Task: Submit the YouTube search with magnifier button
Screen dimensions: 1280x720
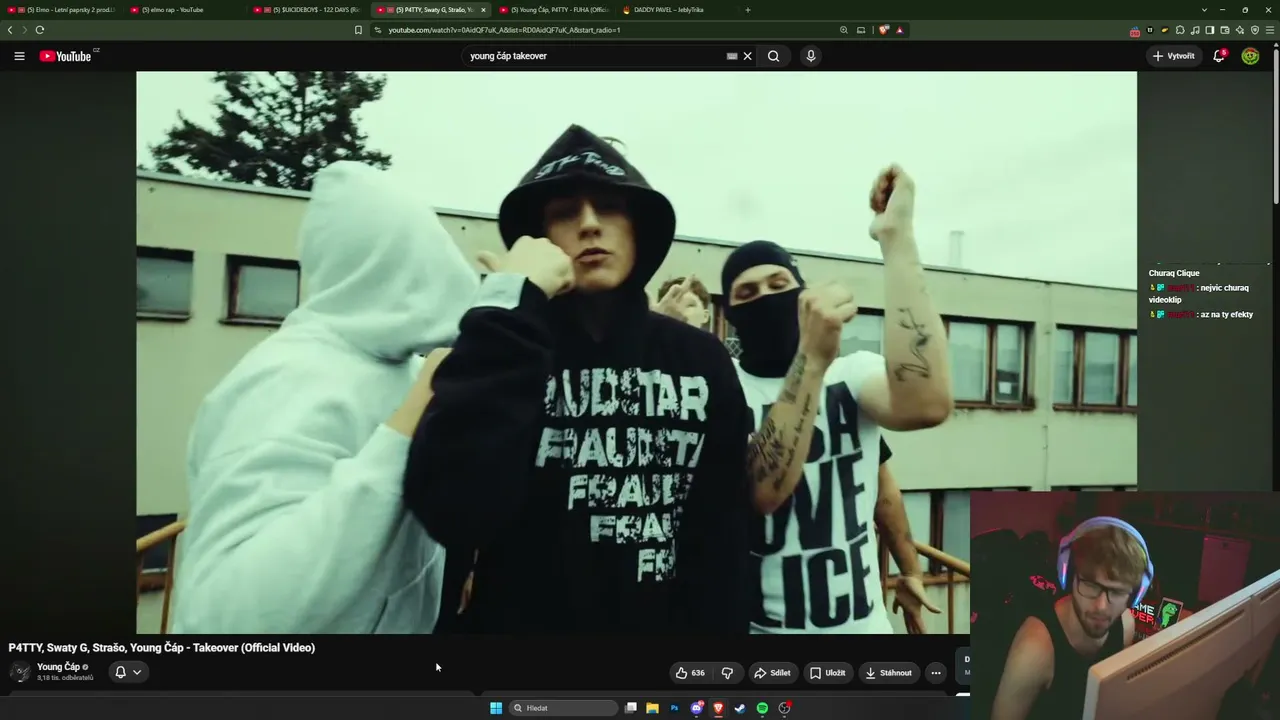Action: coord(773,56)
